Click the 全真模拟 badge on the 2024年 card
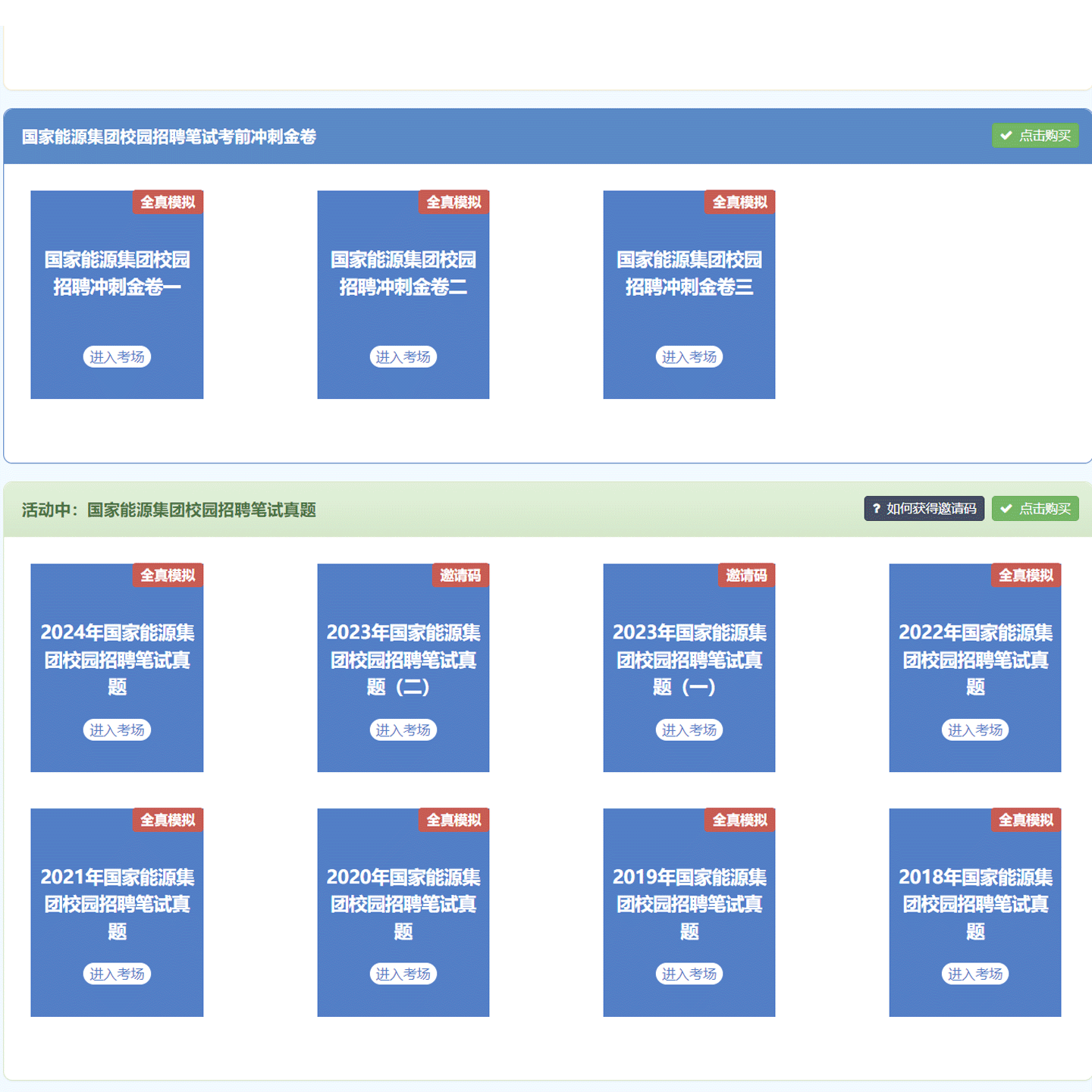This screenshot has height=1092, width=1092. (x=168, y=576)
